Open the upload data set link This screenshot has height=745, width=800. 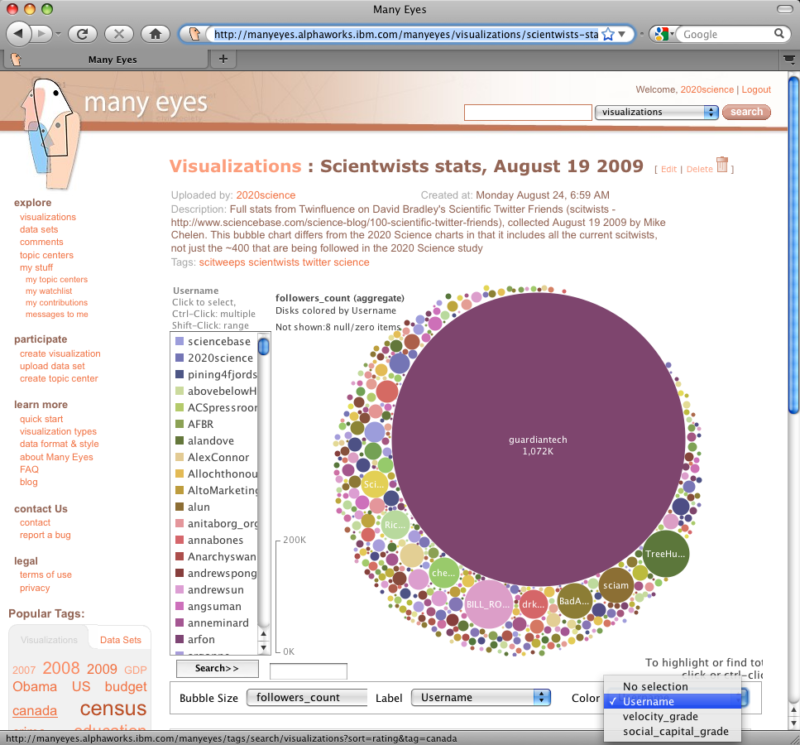53,366
